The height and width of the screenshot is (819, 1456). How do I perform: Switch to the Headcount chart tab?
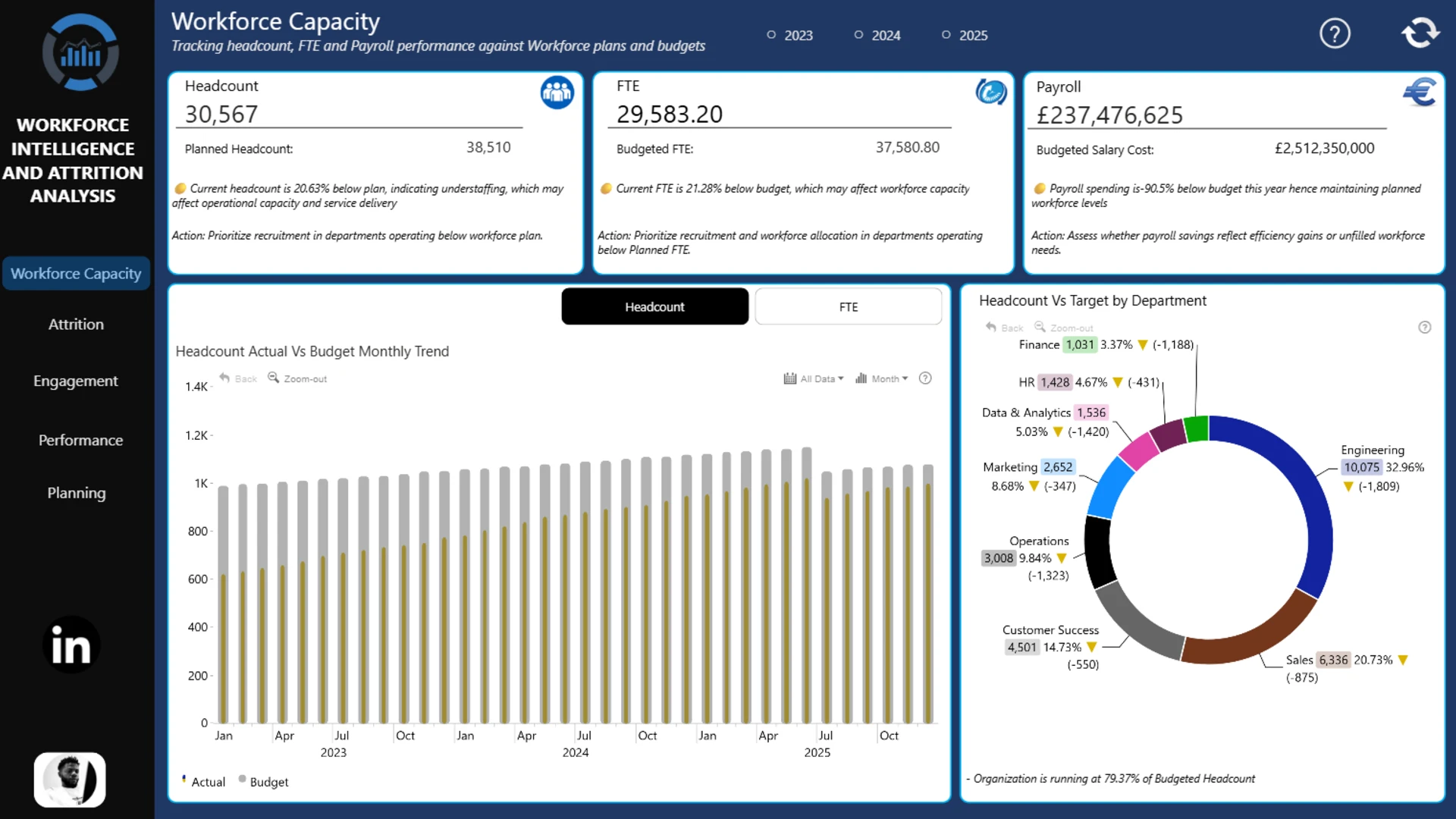pyautogui.click(x=654, y=307)
